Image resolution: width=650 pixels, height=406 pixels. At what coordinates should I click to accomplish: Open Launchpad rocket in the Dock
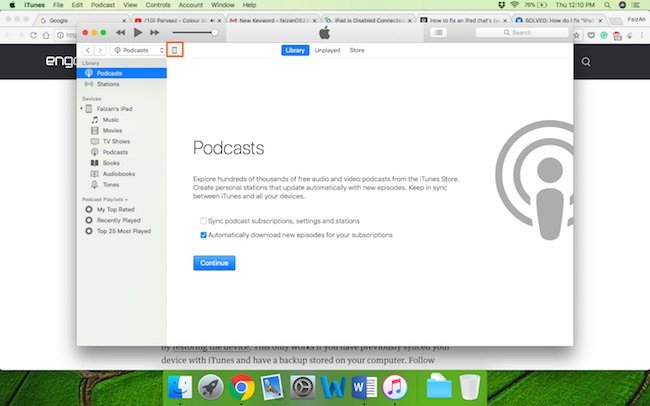pyautogui.click(x=211, y=387)
